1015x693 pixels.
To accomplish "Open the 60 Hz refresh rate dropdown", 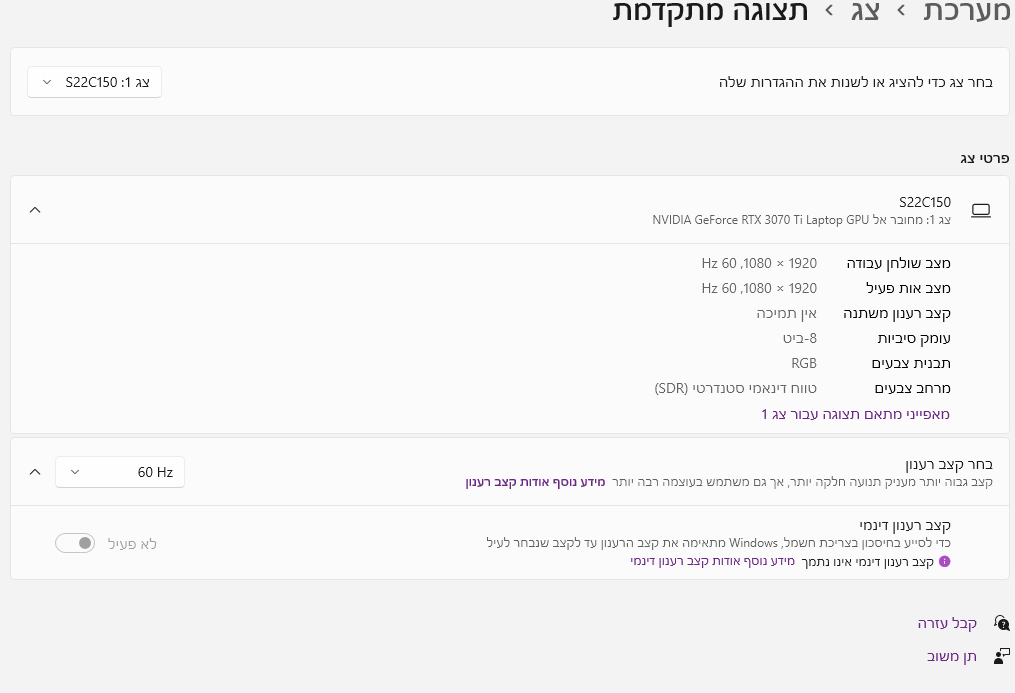I will click(120, 472).
